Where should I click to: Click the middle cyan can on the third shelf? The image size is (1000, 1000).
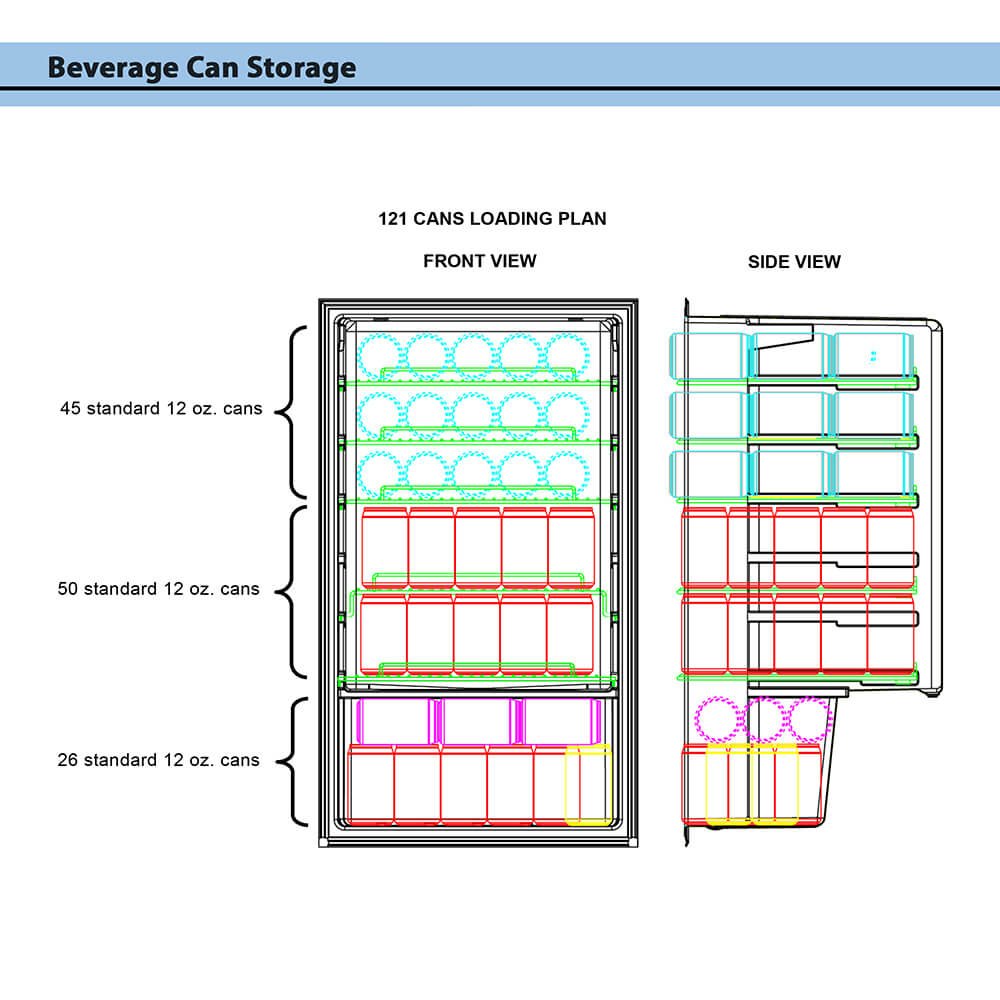pyautogui.click(x=474, y=472)
